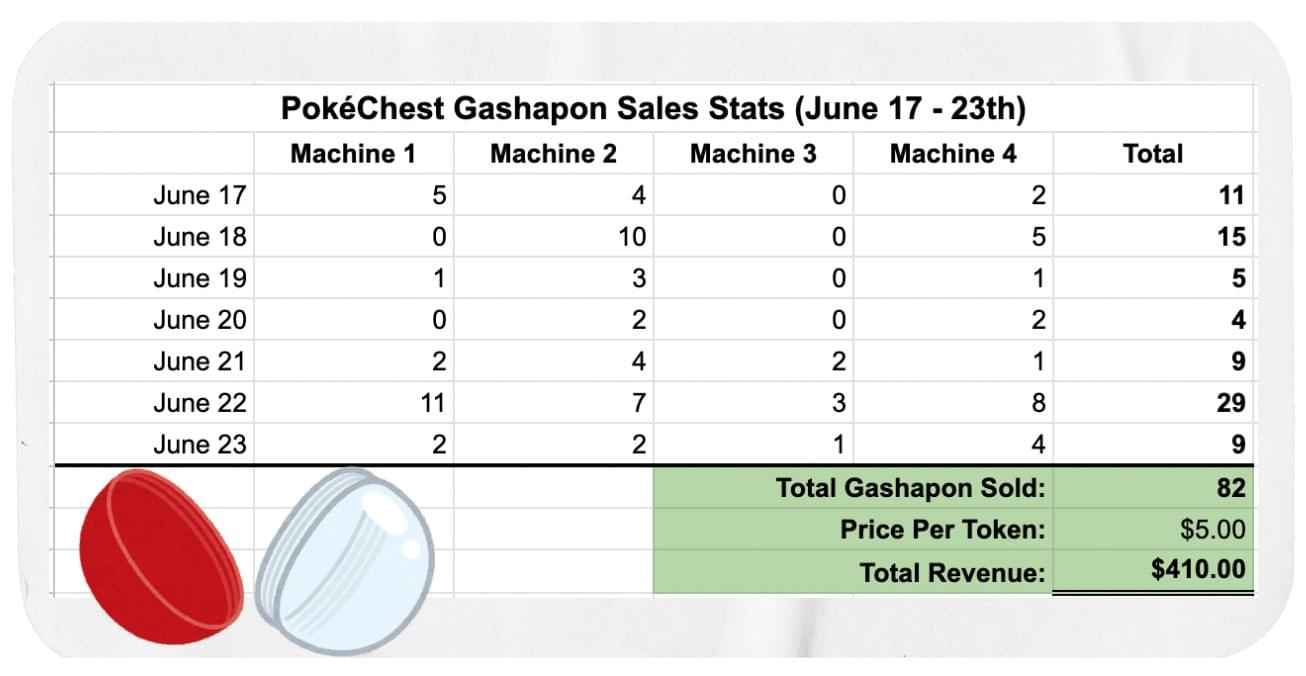Click the Total Revenue label
The height and width of the screenshot is (676, 1306).
(x=952, y=573)
